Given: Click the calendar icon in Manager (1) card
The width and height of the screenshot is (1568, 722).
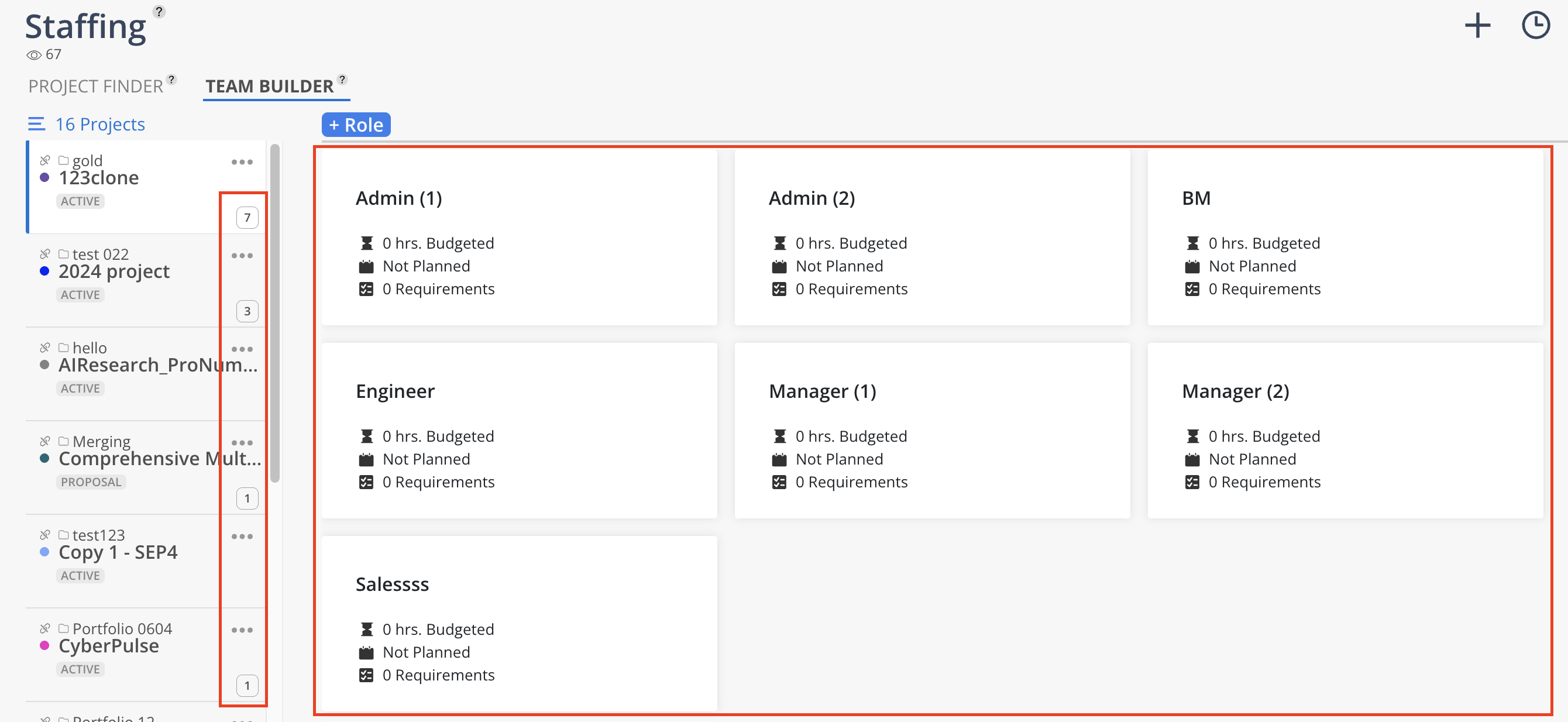Looking at the screenshot, I should click(780, 460).
